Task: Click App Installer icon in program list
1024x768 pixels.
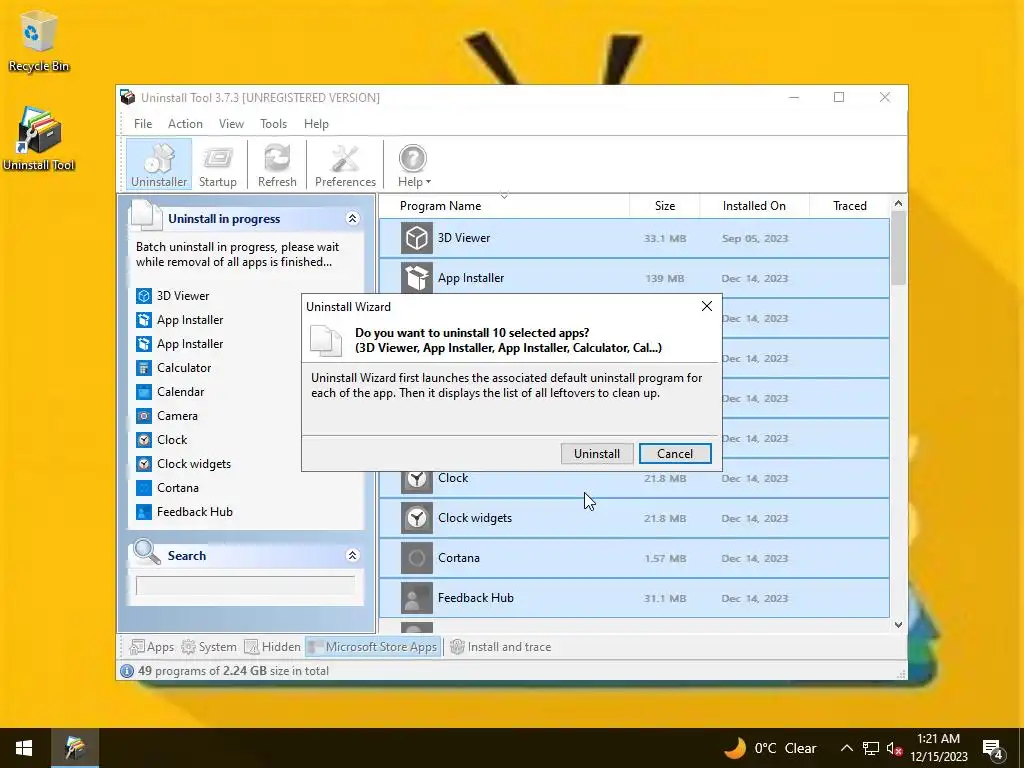Action: (417, 278)
